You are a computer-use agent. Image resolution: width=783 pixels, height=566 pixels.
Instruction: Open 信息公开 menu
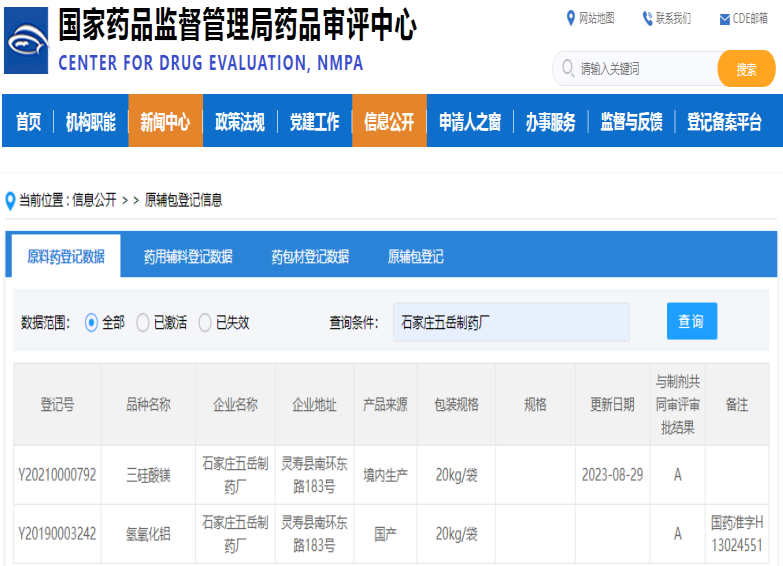click(x=389, y=121)
